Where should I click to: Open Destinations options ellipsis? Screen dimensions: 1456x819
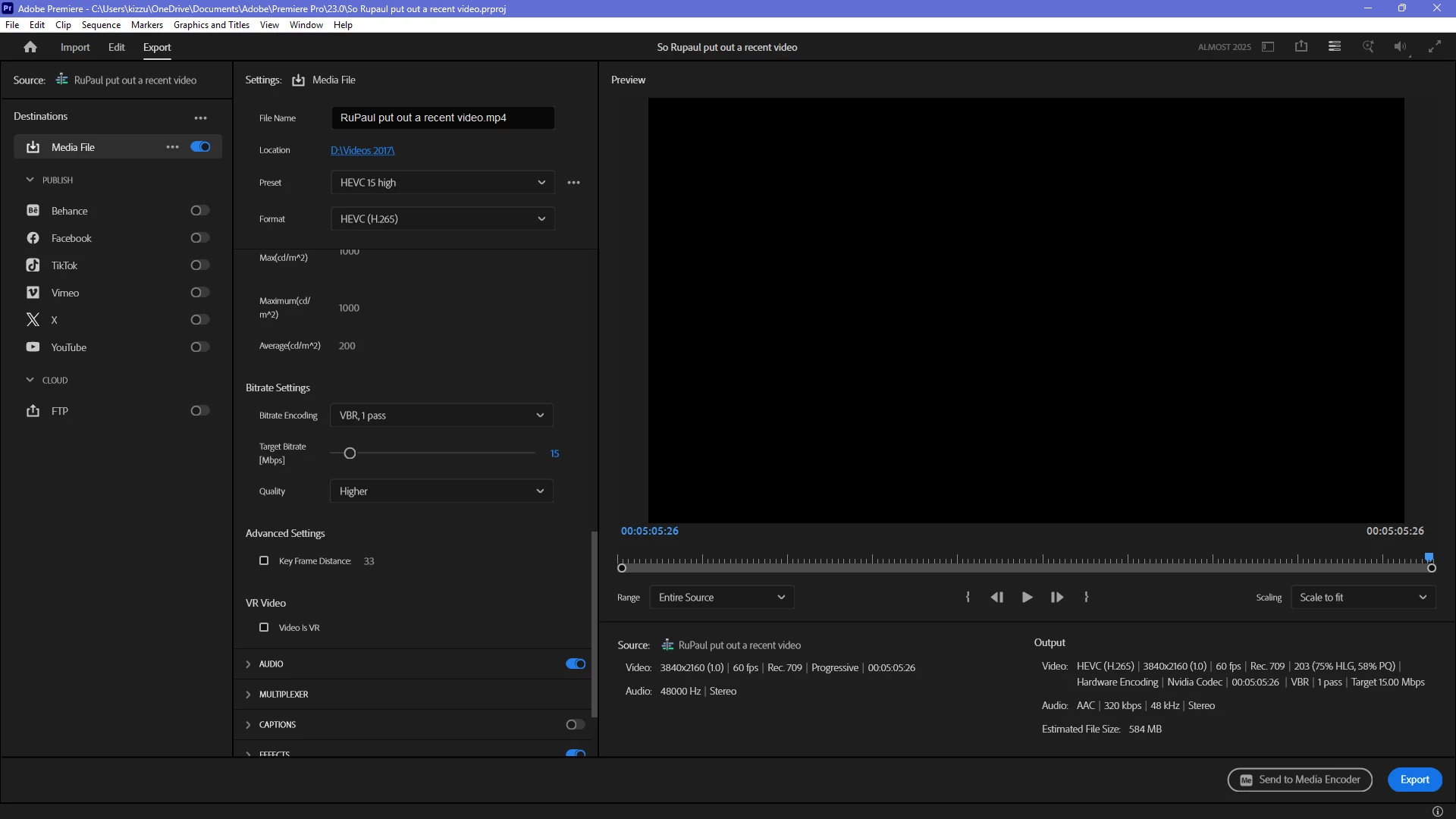200,118
